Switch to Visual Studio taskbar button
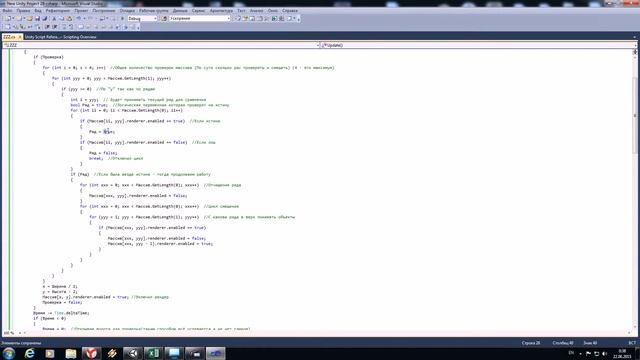The width and height of the screenshot is (640, 360). pos(216,353)
